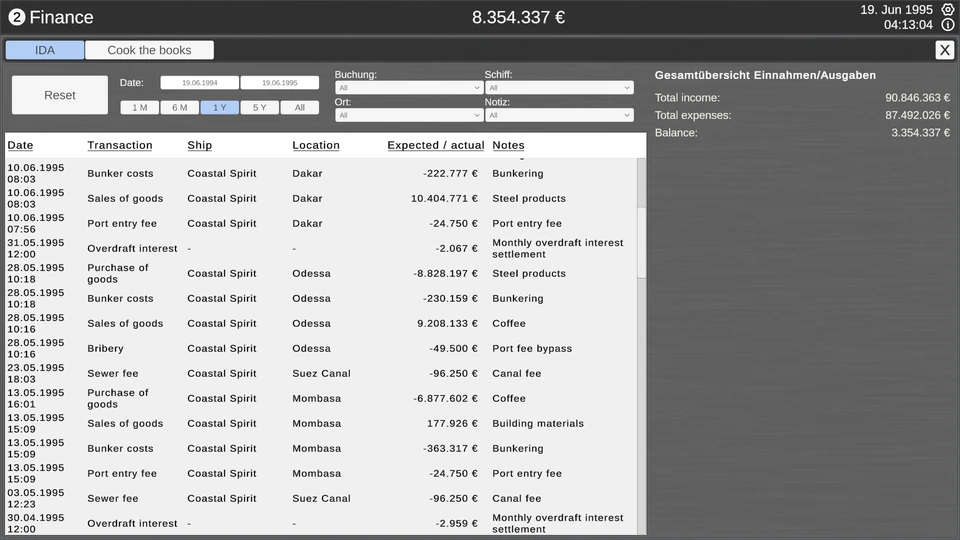Sort by Ship column header
The height and width of the screenshot is (540, 960).
(200, 145)
